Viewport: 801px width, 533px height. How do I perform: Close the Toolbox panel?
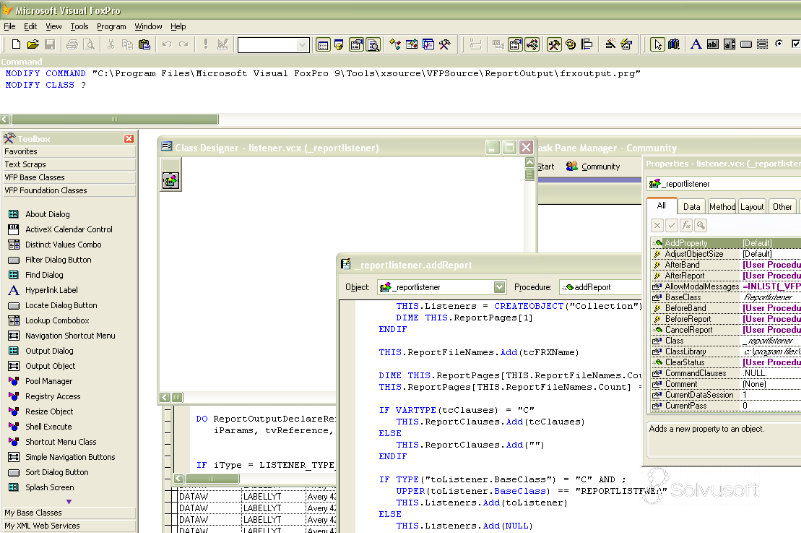click(129, 139)
